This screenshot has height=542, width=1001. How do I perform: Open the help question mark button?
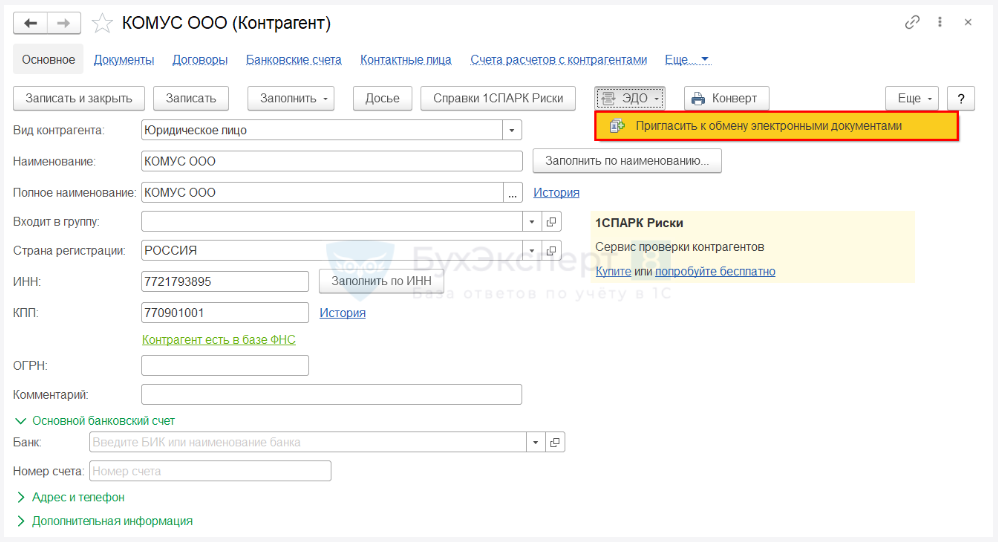pyautogui.click(x=961, y=98)
